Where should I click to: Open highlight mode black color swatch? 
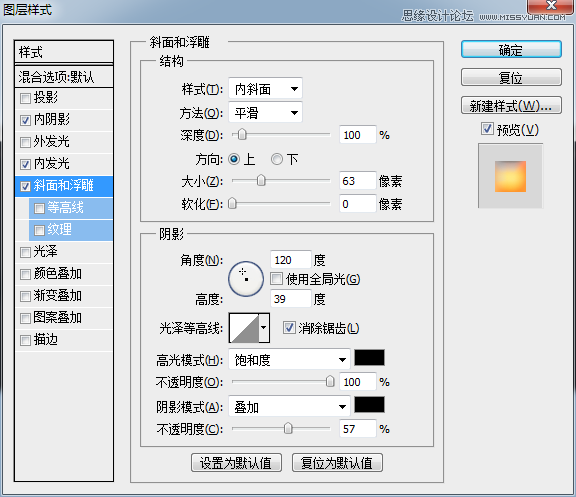click(x=369, y=358)
